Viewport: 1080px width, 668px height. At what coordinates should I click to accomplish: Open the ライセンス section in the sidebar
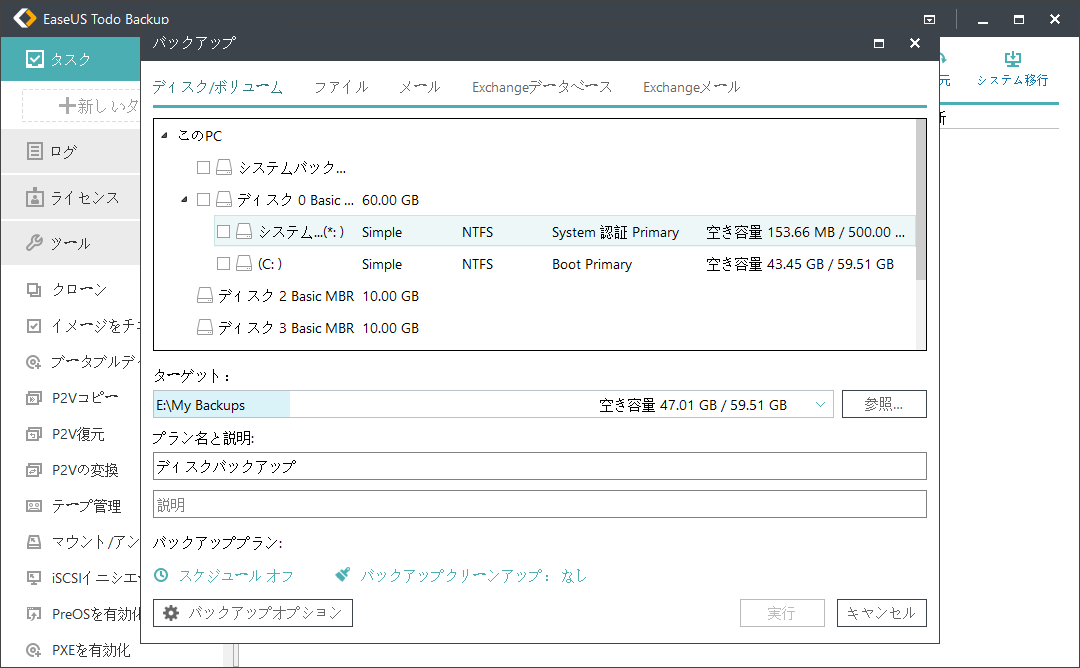[x=70, y=198]
